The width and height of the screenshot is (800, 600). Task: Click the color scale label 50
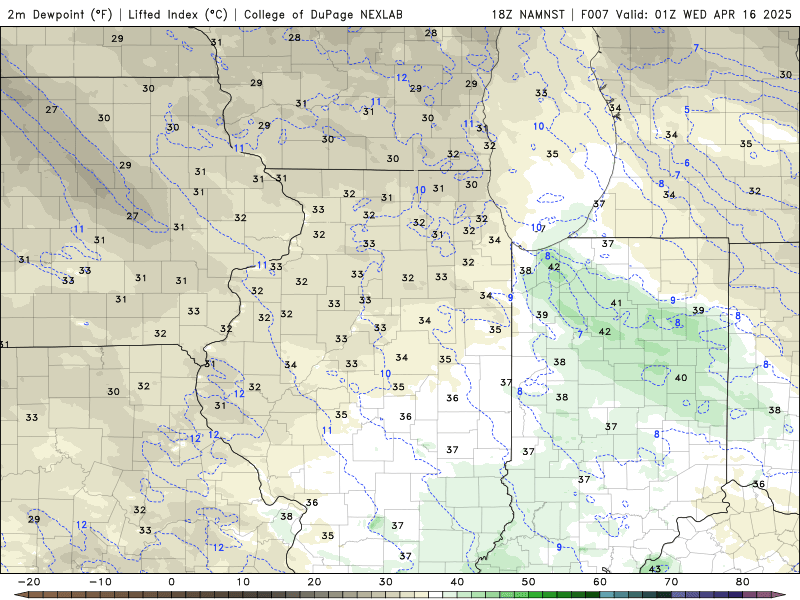tap(529, 582)
